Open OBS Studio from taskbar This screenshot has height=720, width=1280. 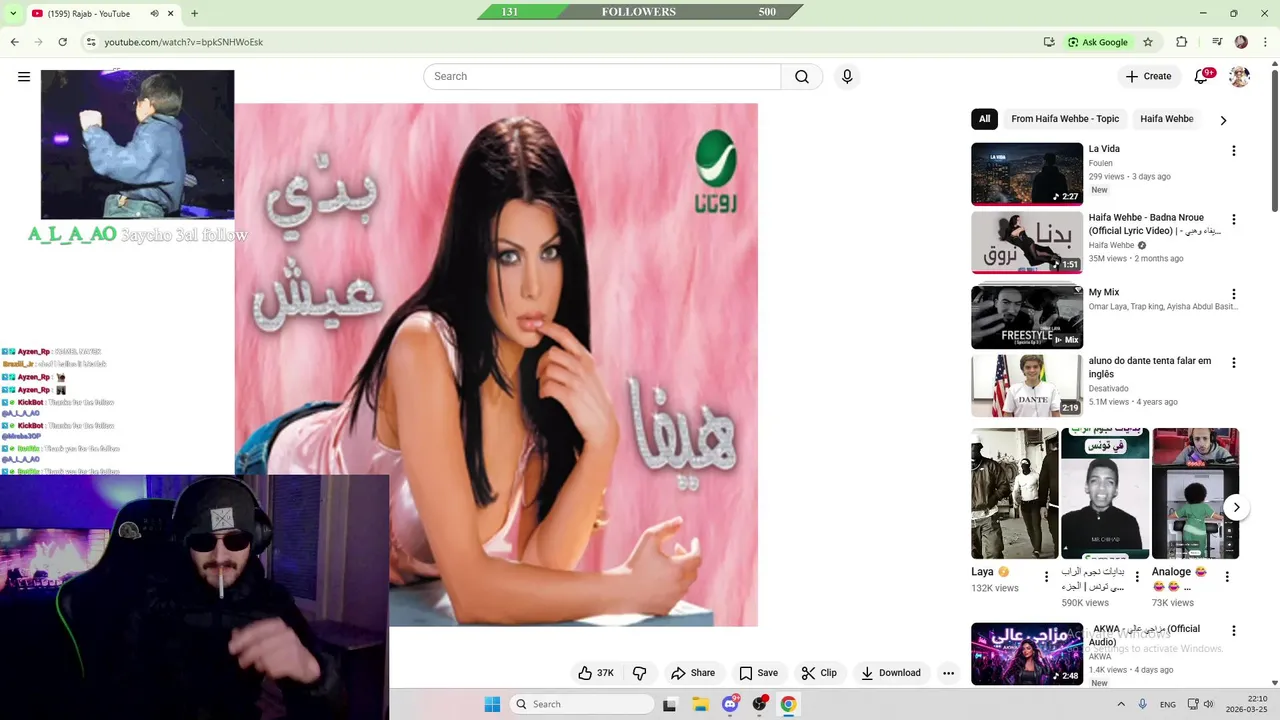(760, 704)
